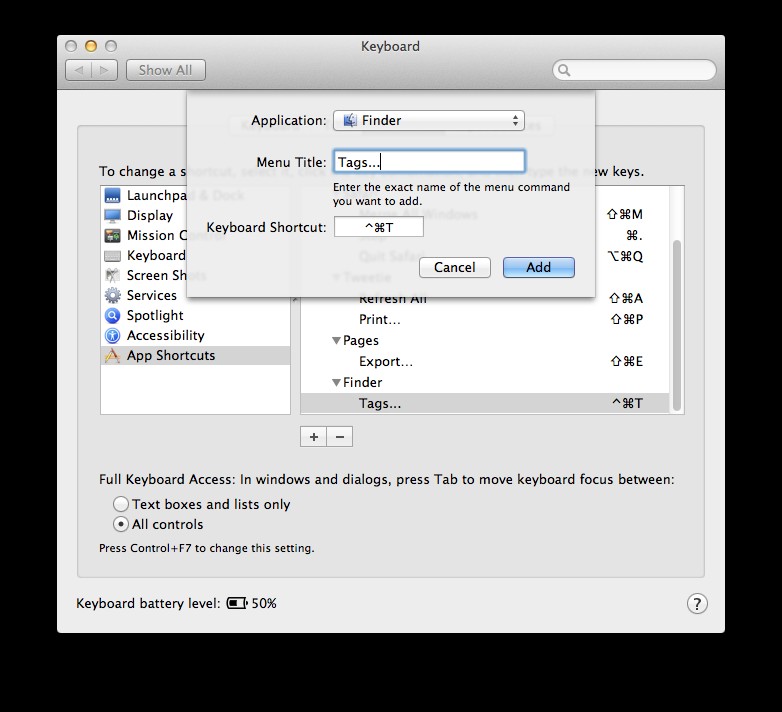The image size is (782, 712).
Task: Click the search magnifier icon
Action: 564,70
